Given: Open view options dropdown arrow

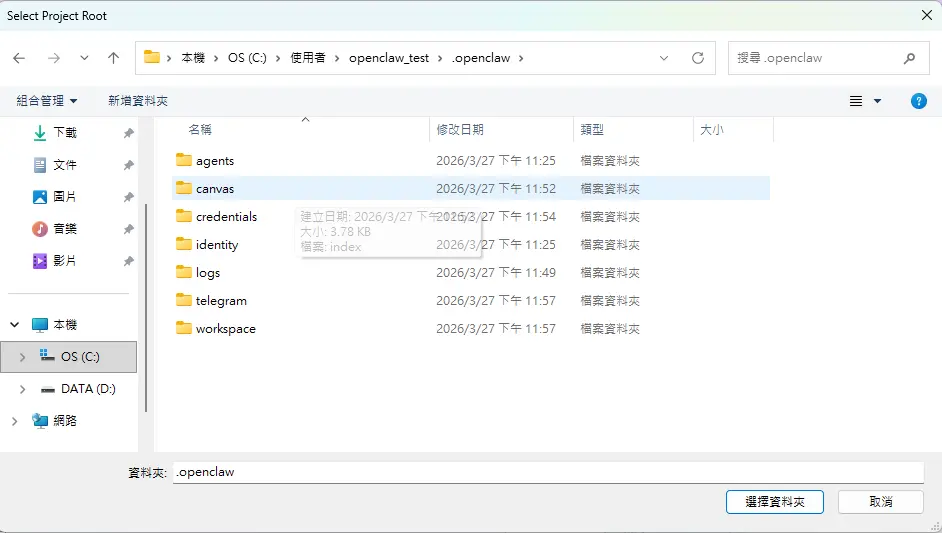Looking at the screenshot, I should pos(877,101).
